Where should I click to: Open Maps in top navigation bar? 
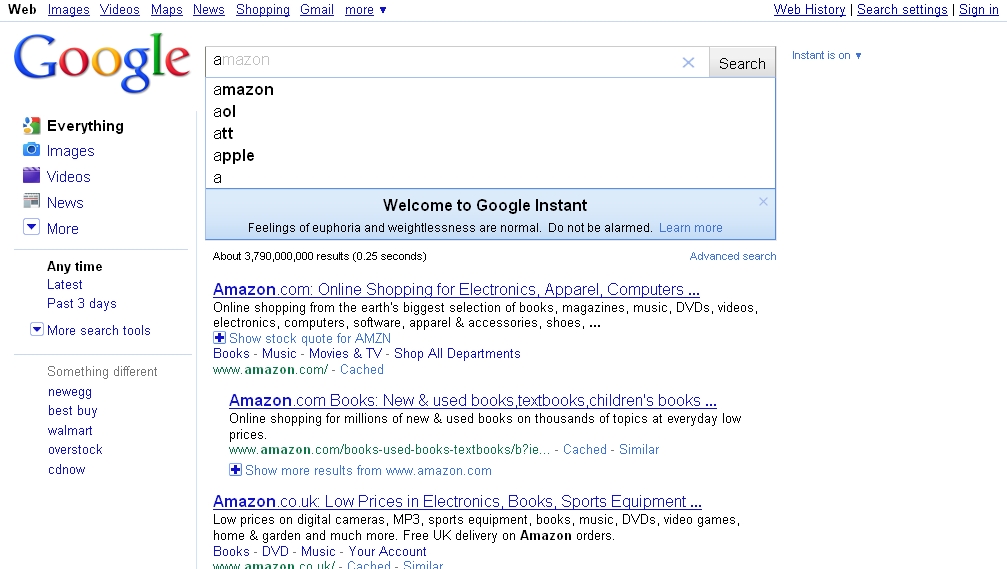click(x=166, y=10)
